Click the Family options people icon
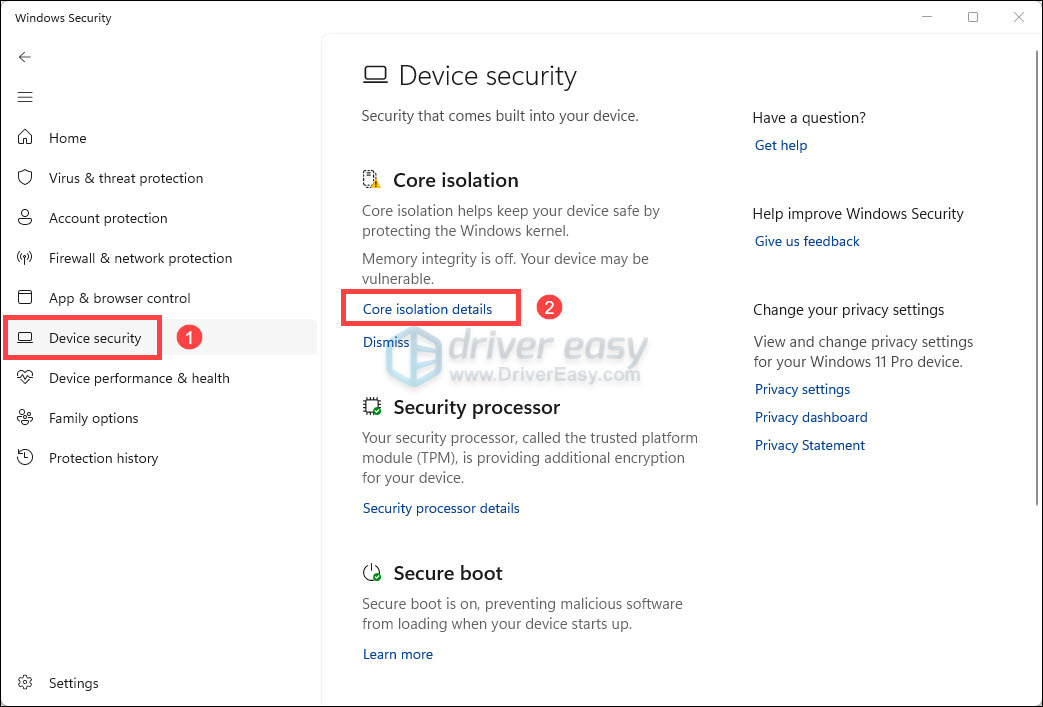 tap(25, 418)
